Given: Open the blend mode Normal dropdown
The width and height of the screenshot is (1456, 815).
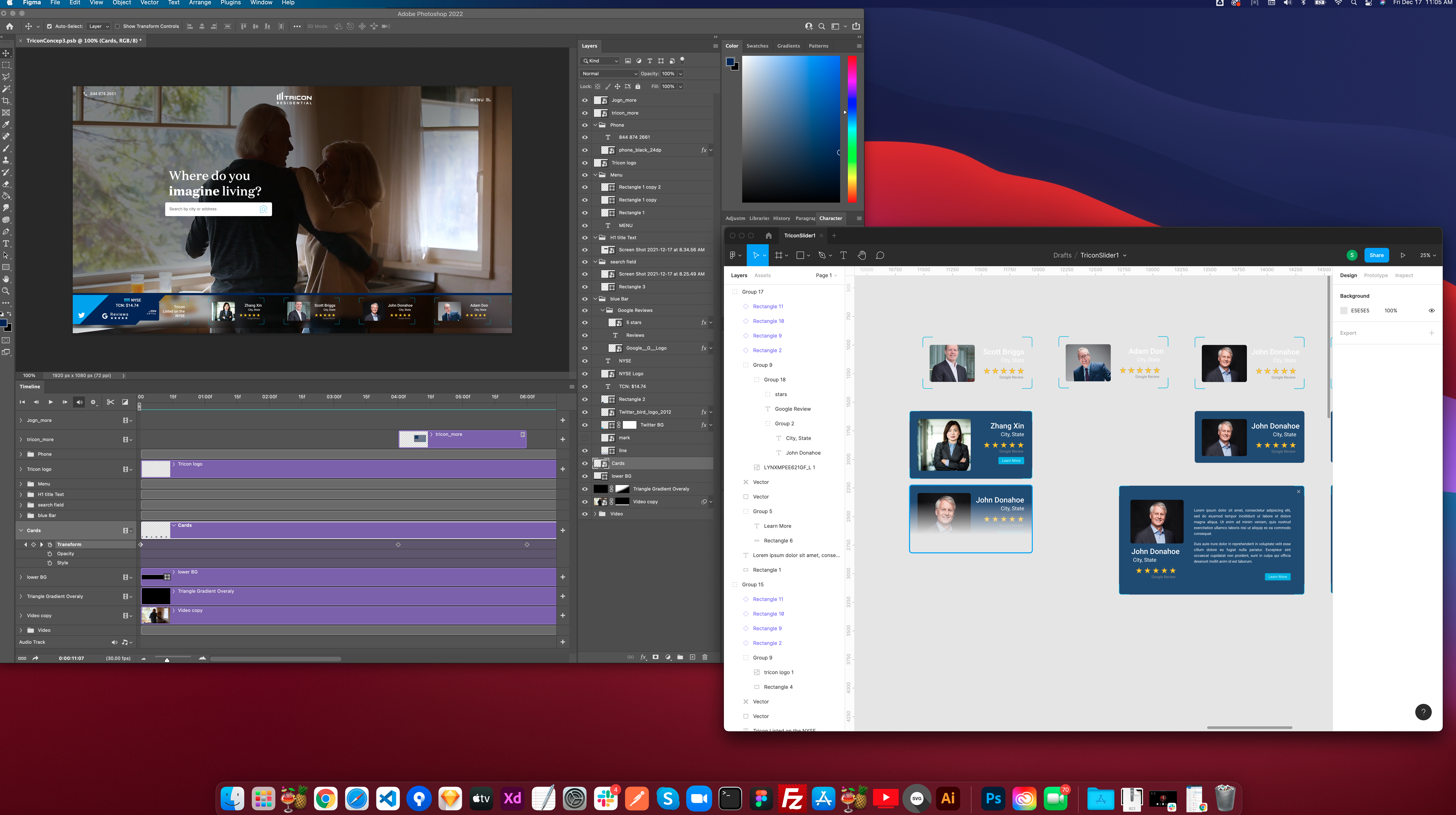Looking at the screenshot, I should [609, 73].
